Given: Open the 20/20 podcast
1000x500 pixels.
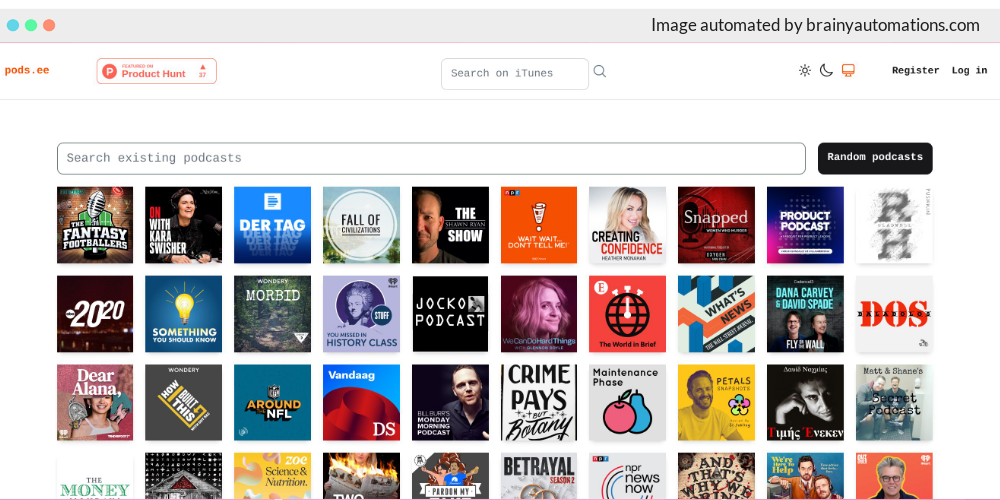Looking at the screenshot, I should click(x=95, y=314).
